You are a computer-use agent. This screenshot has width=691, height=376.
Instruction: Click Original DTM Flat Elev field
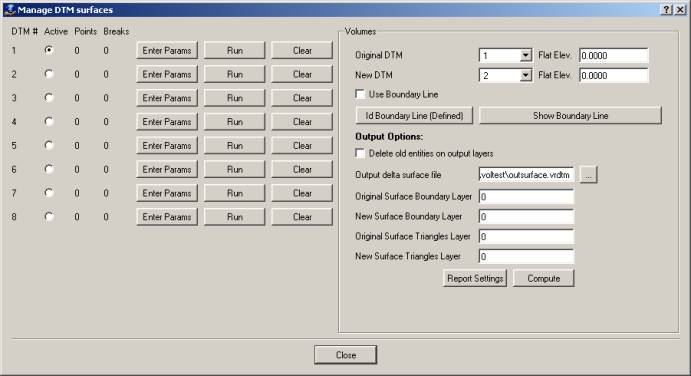(x=613, y=55)
